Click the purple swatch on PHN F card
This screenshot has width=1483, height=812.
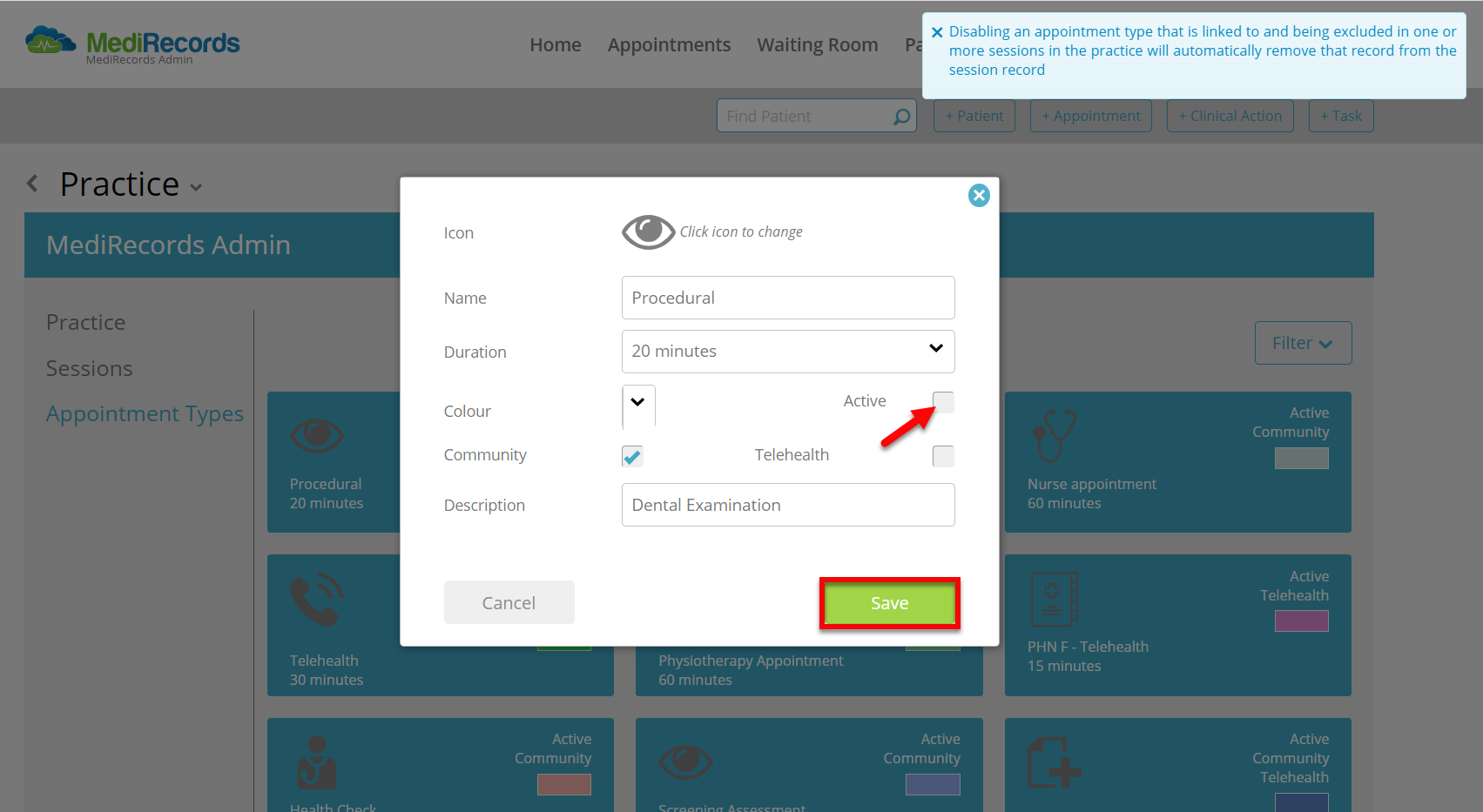tap(1302, 621)
